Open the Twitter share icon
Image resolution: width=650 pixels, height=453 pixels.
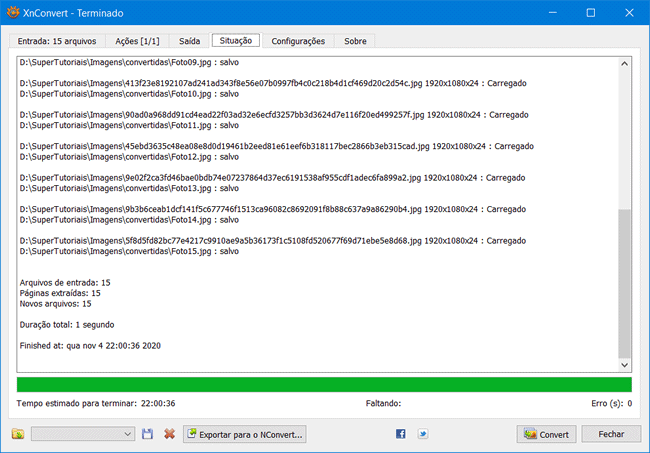click(423, 434)
